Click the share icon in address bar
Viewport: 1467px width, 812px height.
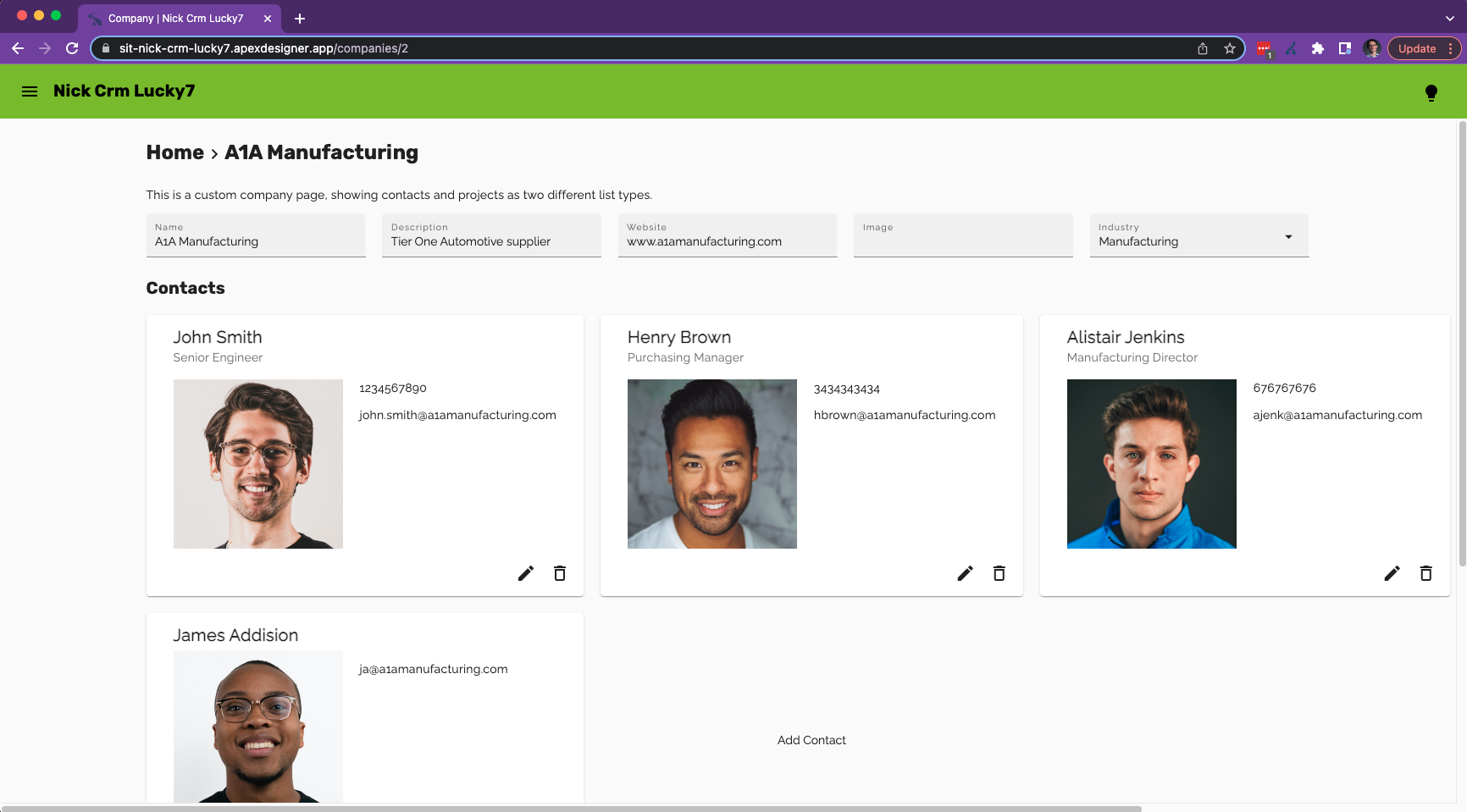point(1203,48)
